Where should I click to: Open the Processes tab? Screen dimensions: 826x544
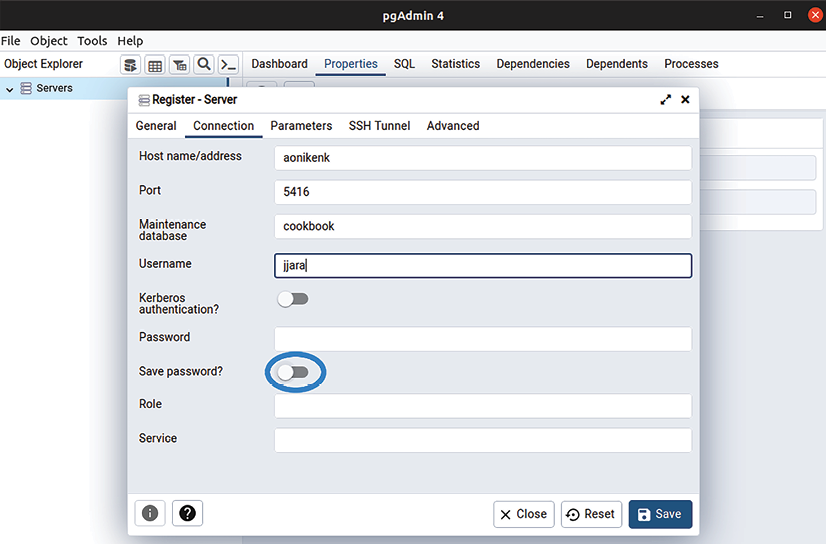pyautogui.click(x=691, y=64)
